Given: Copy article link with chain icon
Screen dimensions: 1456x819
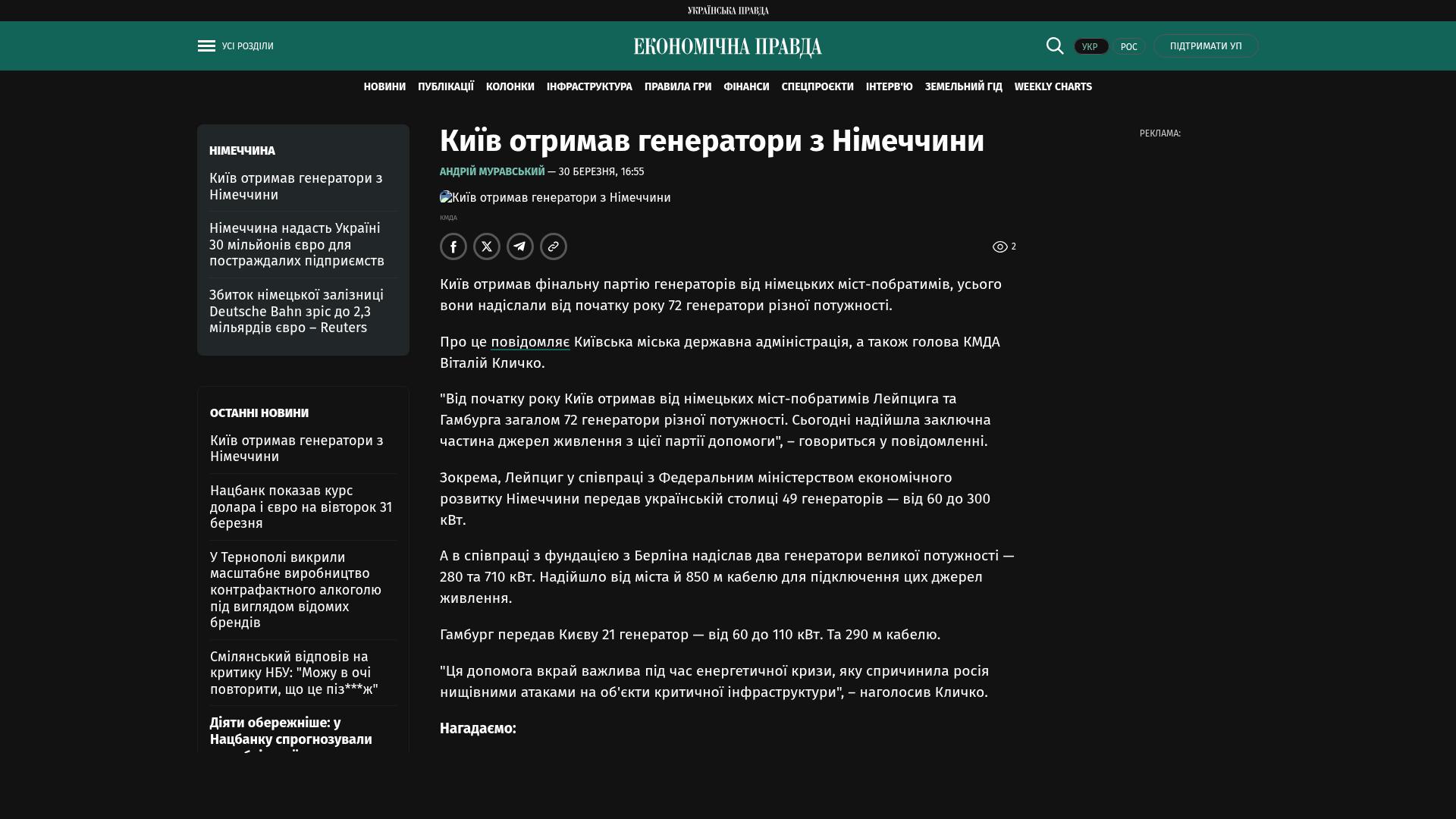Looking at the screenshot, I should pyautogui.click(x=554, y=246).
